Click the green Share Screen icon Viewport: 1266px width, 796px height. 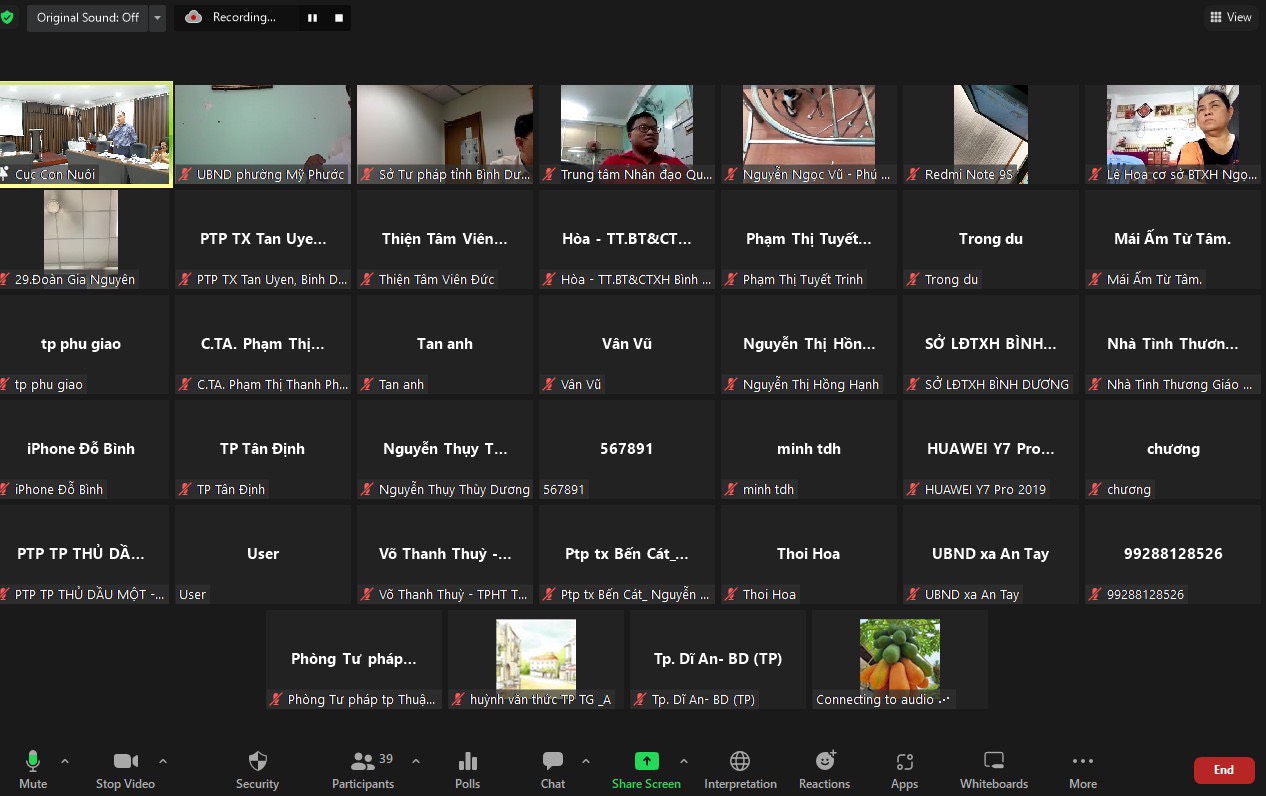(646, 762)
